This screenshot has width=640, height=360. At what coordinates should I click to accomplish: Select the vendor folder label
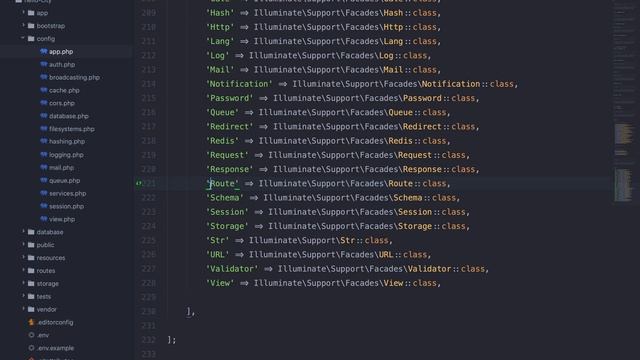click(x=47, y=309)
